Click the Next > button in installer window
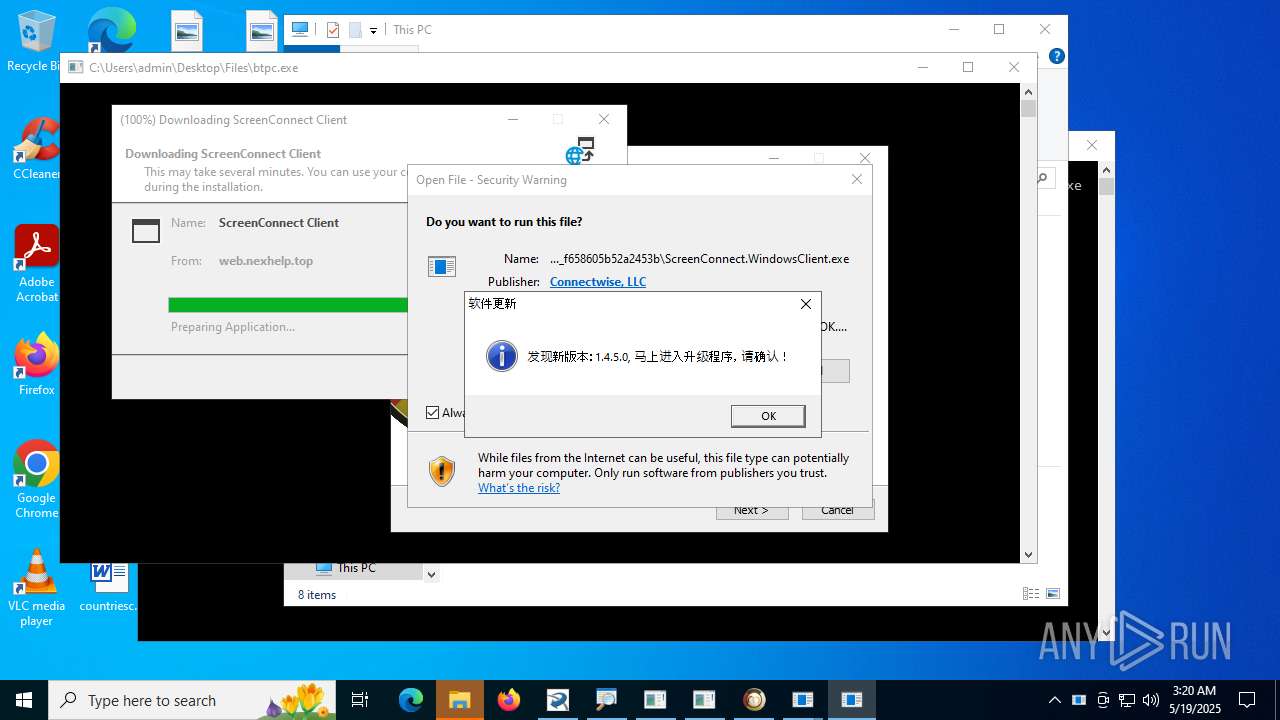 pyautogui.click(x=752, y=510)
